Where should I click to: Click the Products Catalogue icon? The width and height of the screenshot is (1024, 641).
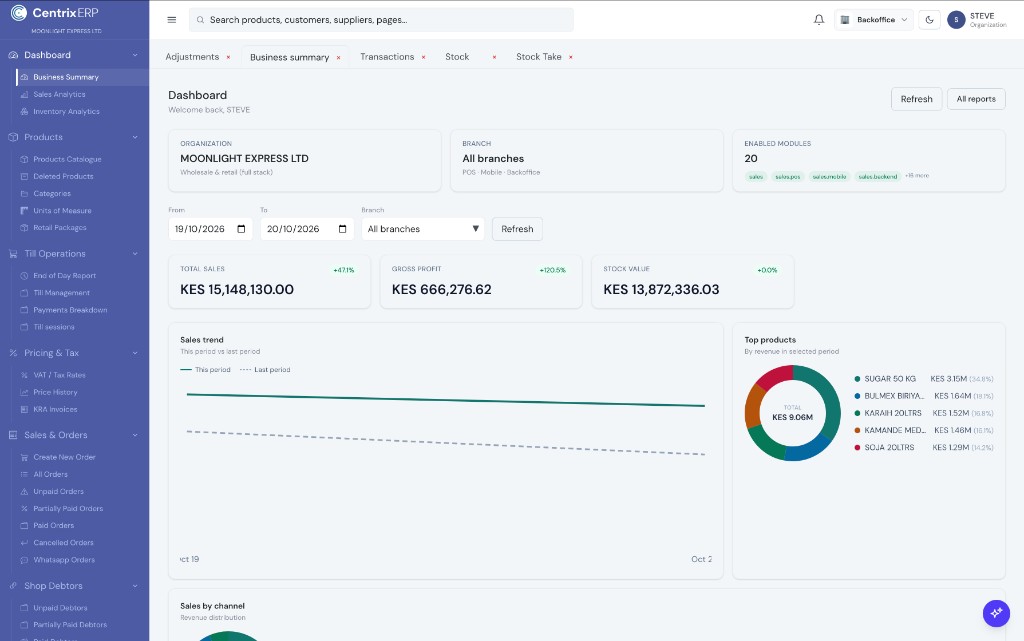point(24,159)
